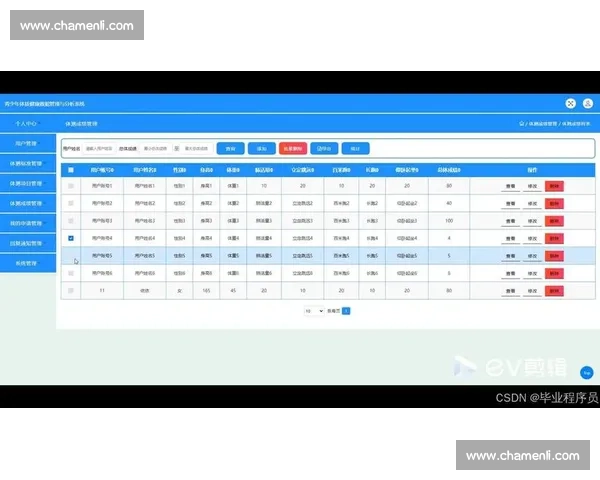The image size is (600, 480).
Task: Click the minimum 总体成绩 input field
Action: click(x=156, y=149)
